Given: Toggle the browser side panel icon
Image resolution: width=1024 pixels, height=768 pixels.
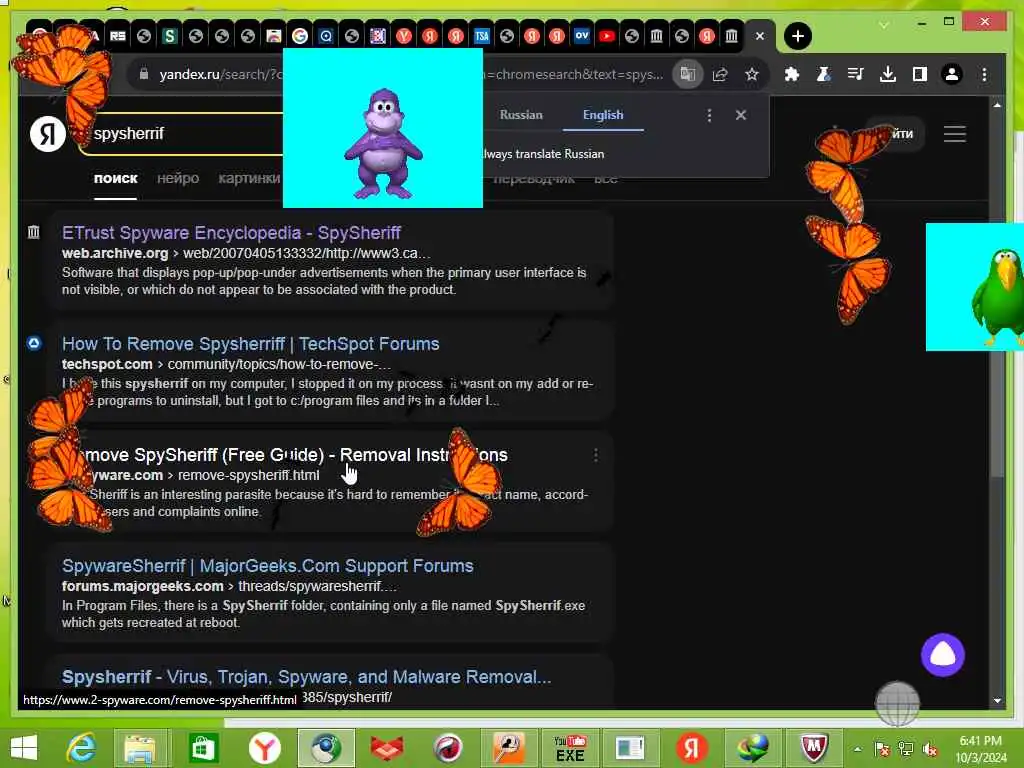Looking at the screenshot, I should pyautogui.click(x=920, y=74).
